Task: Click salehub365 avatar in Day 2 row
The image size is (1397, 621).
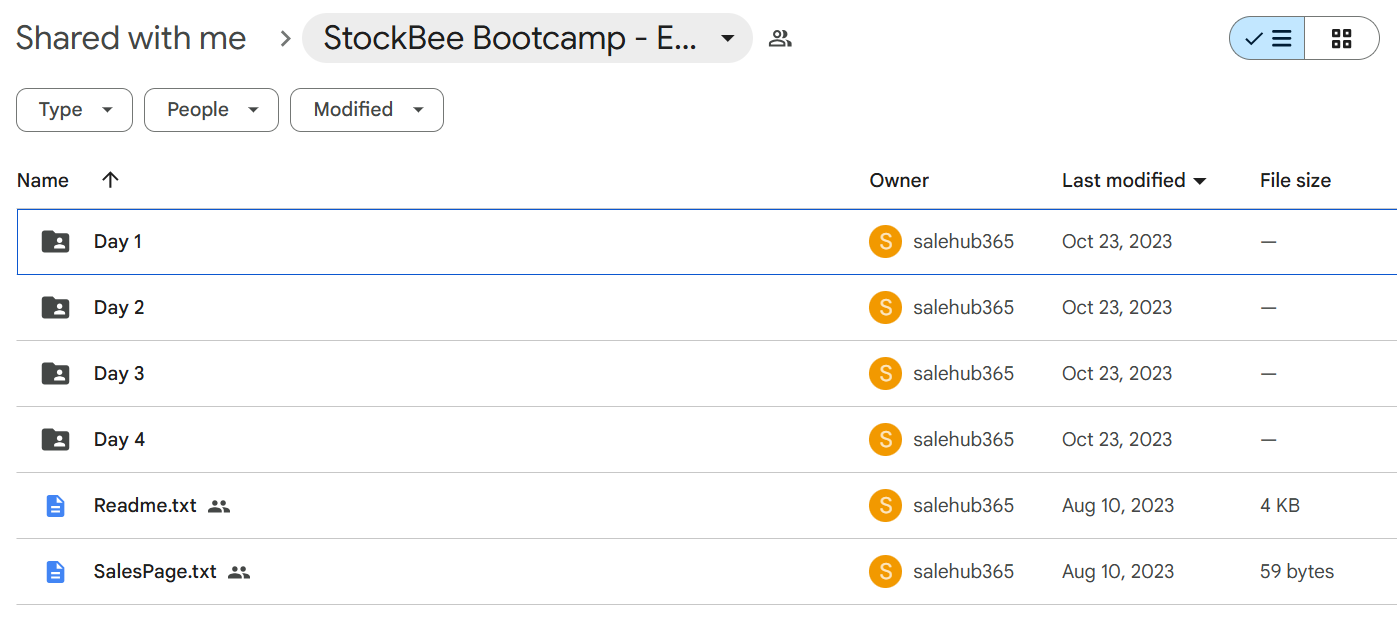Action: click(x=885, y=307)
